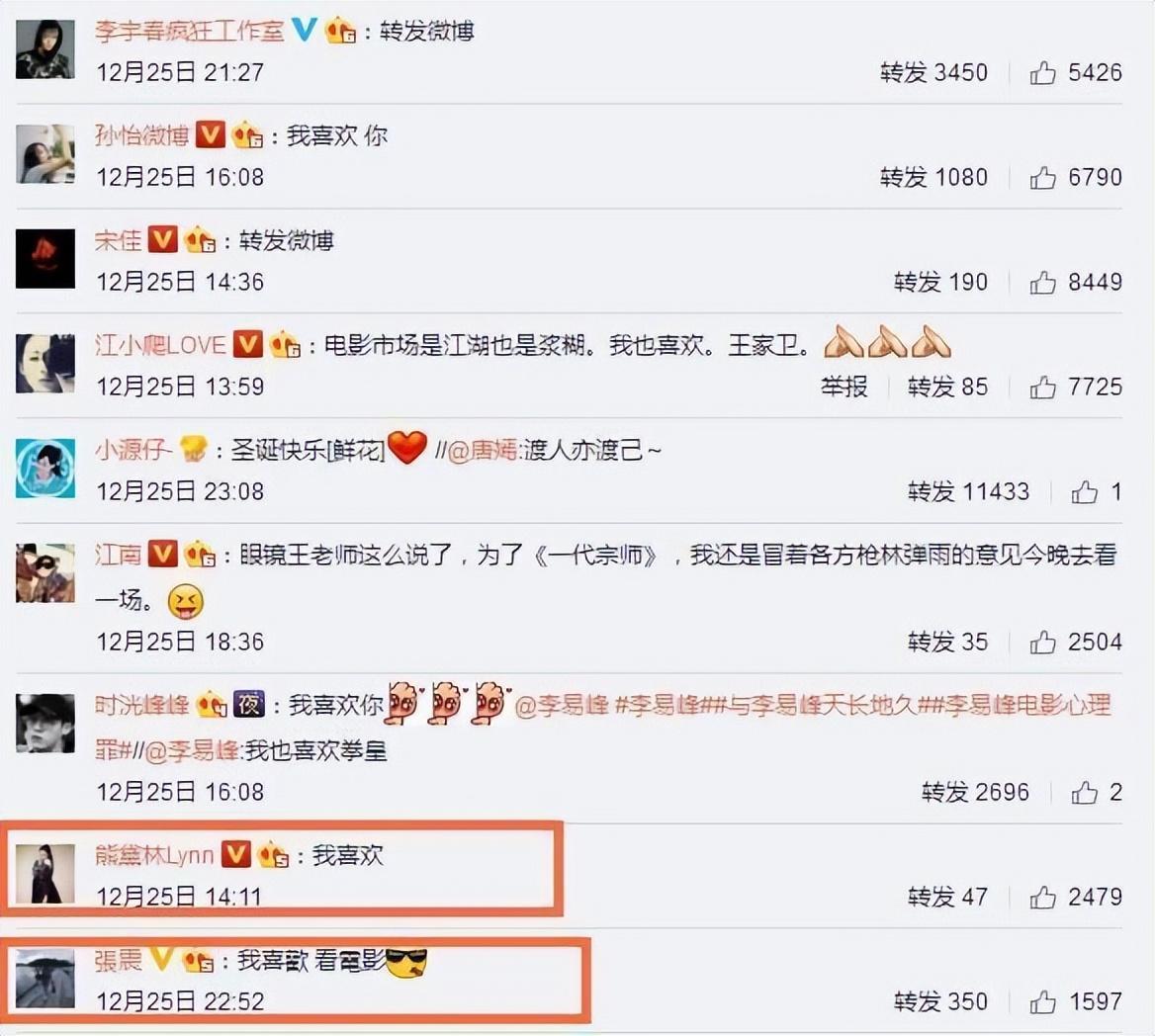
Task: Click 转发 3450 on first comment
Action: [934, 72]
